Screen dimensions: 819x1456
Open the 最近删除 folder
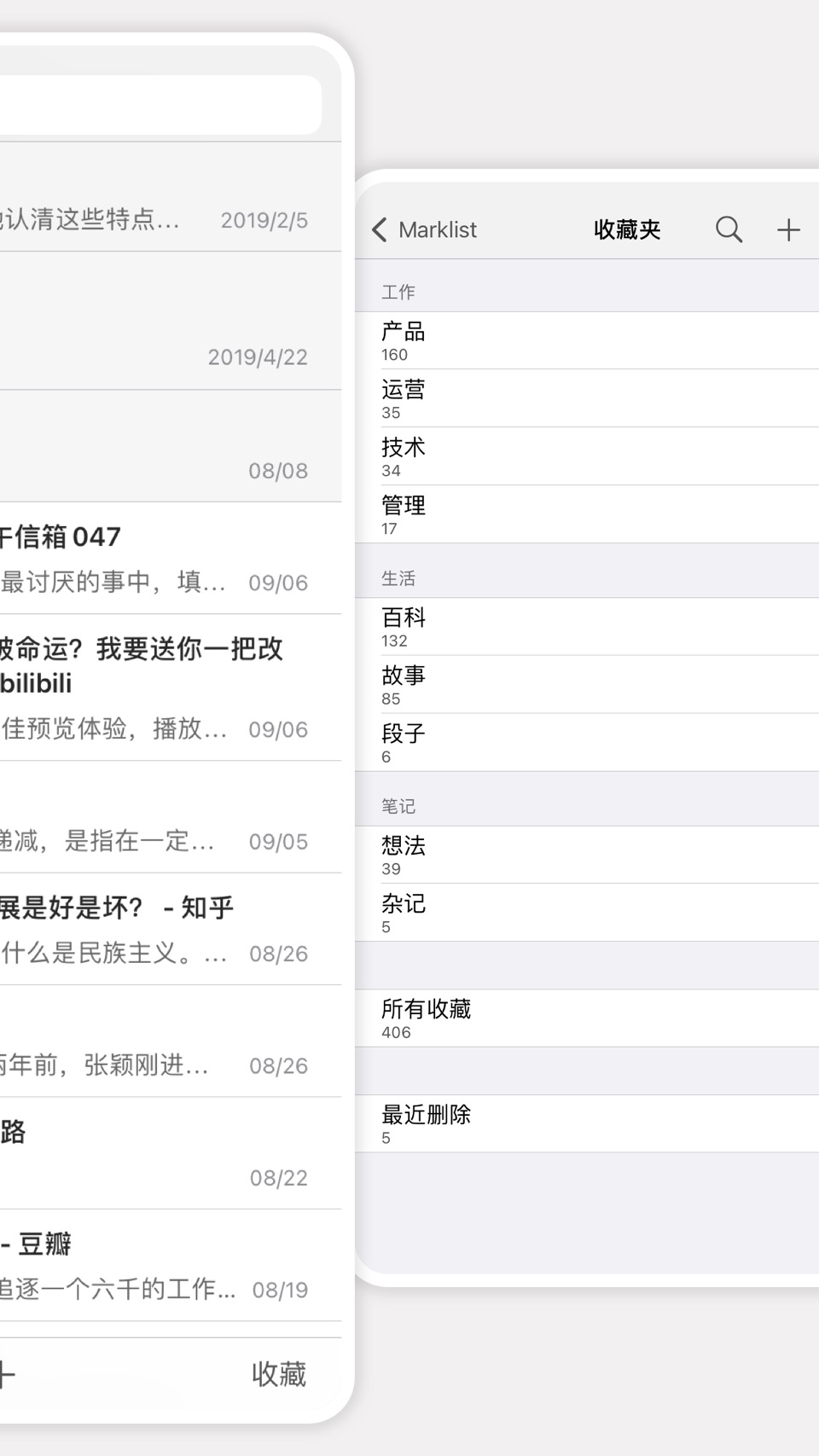click(587, 1124)
